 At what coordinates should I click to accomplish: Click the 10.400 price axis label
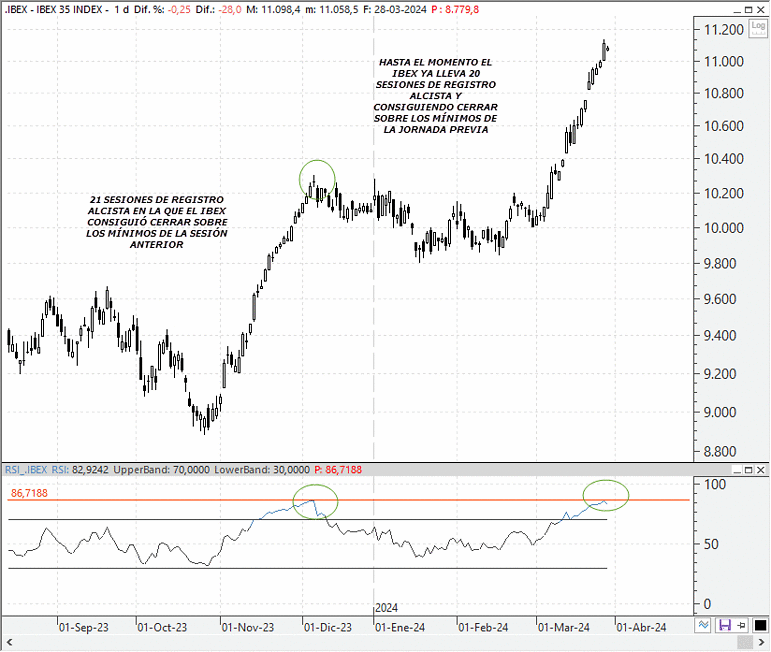click(x=724, y=159)
